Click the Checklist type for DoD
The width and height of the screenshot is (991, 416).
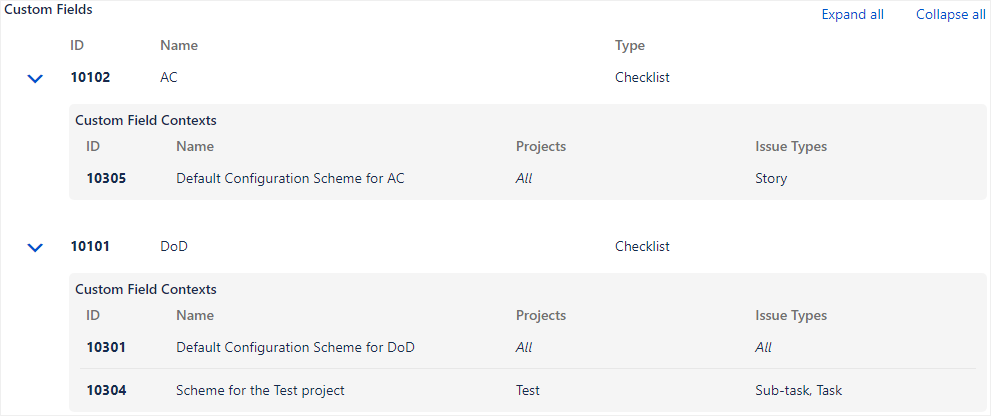pyautogui.click(x=642, y=246)
